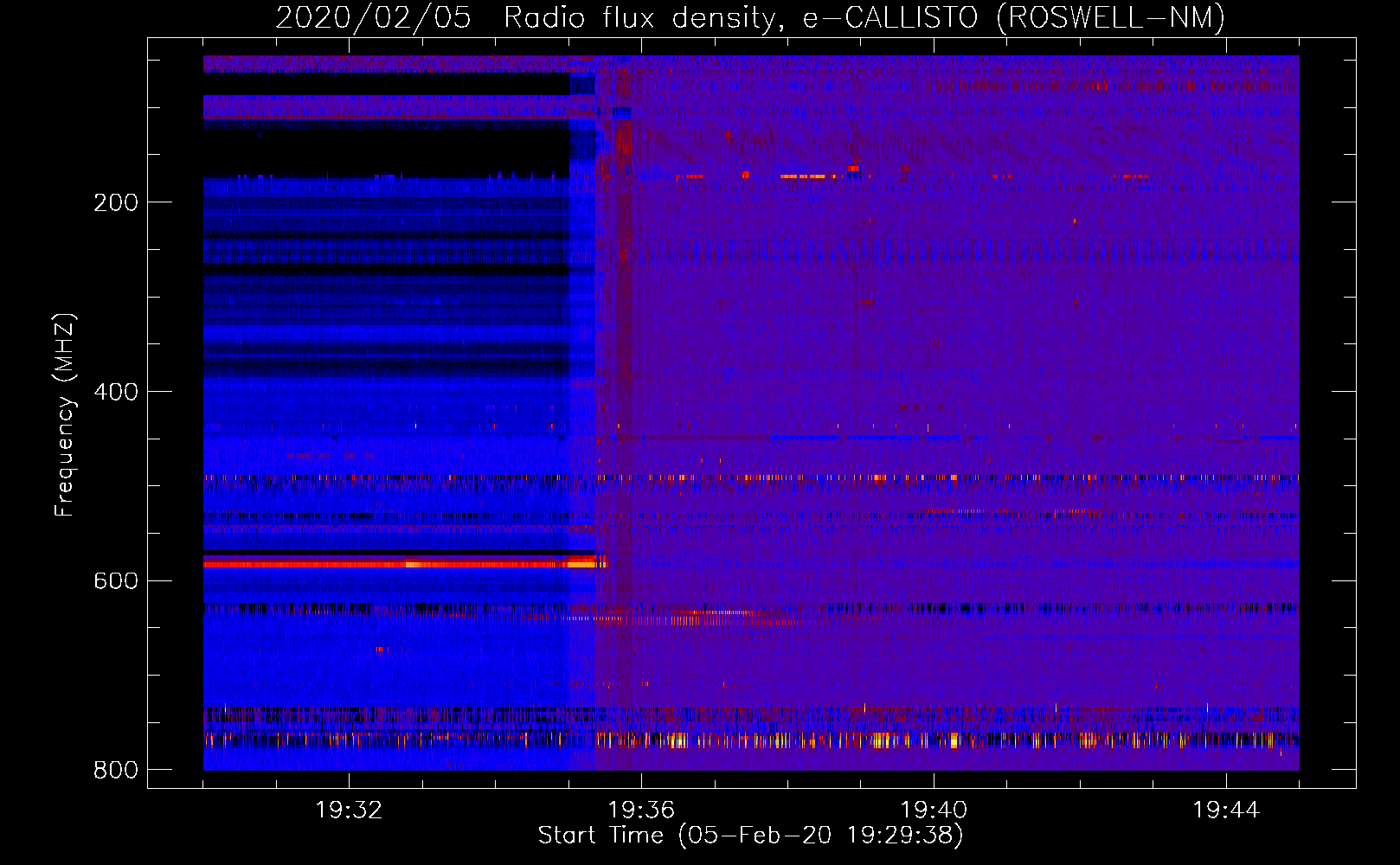Click the 600 frequency tick label
Screen dimensions: 1400x865
tap(116, 580)
